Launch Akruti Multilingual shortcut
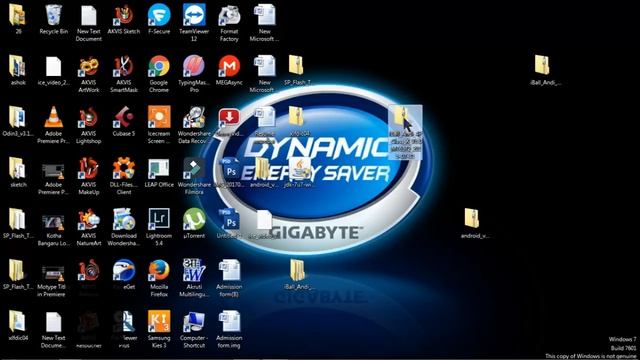This screenshot has height=360, width=640. tap(194, 270)
